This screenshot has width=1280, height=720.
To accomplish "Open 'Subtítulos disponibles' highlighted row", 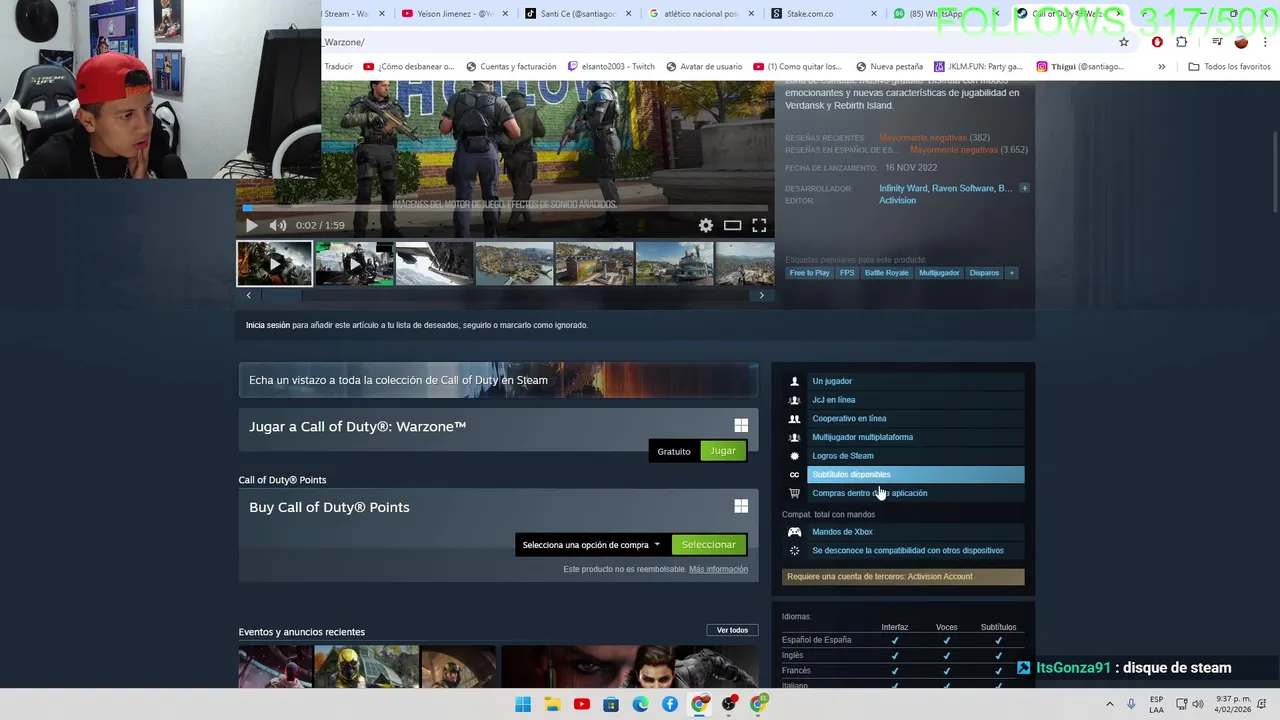I will click(915, 475).
